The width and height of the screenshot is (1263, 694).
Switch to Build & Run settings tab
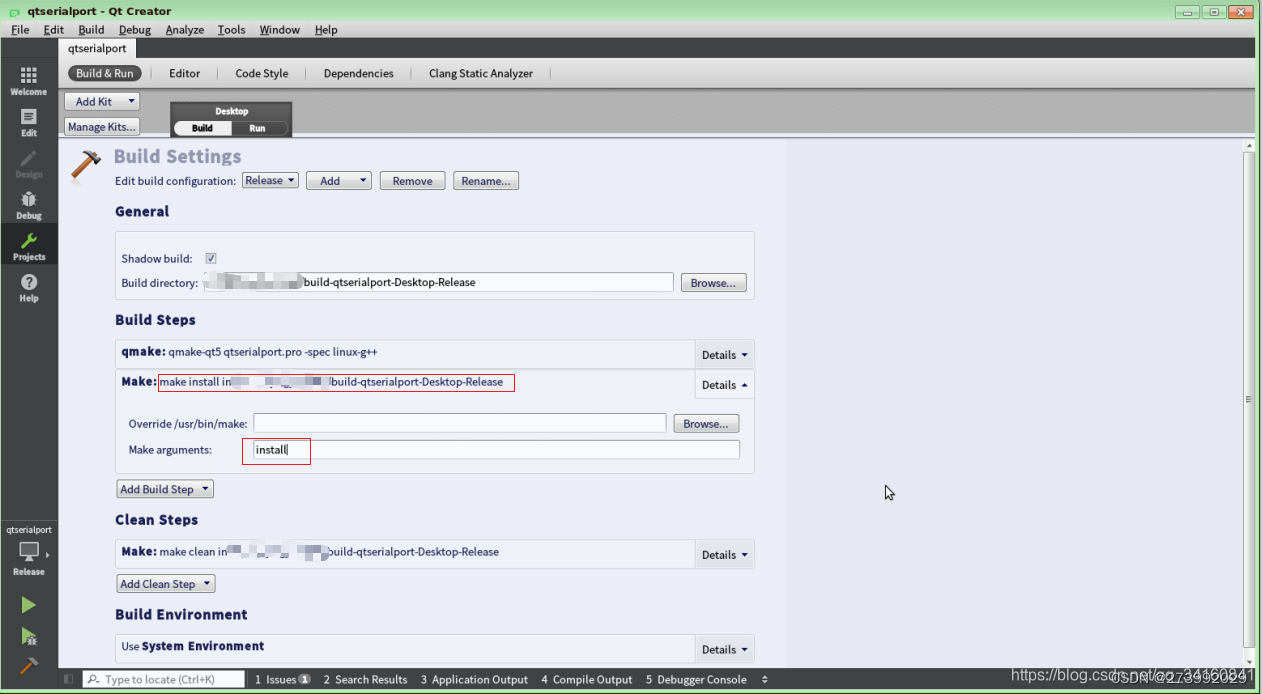(105, 73)
